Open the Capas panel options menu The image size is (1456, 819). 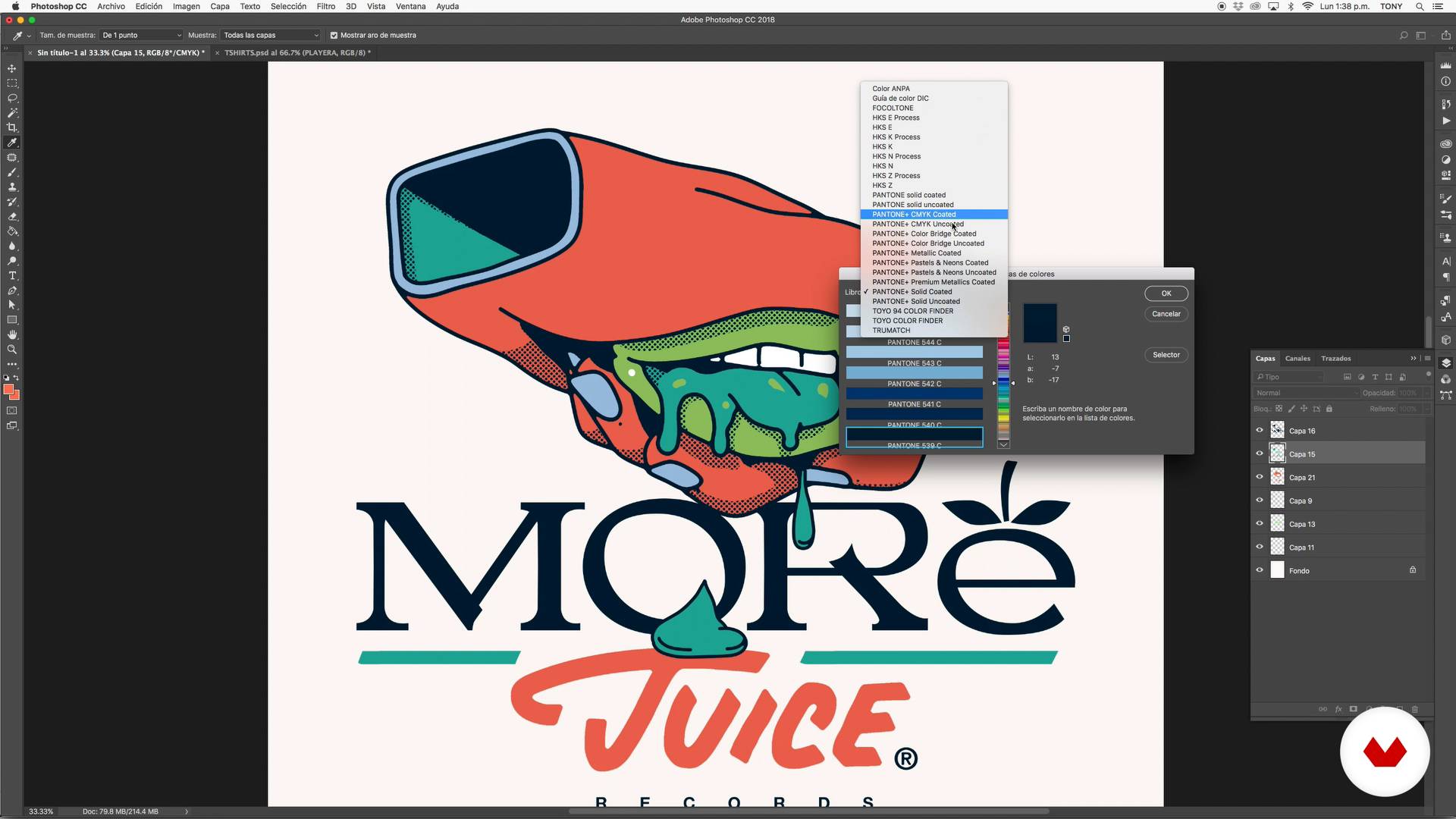tap(1427, 358)
